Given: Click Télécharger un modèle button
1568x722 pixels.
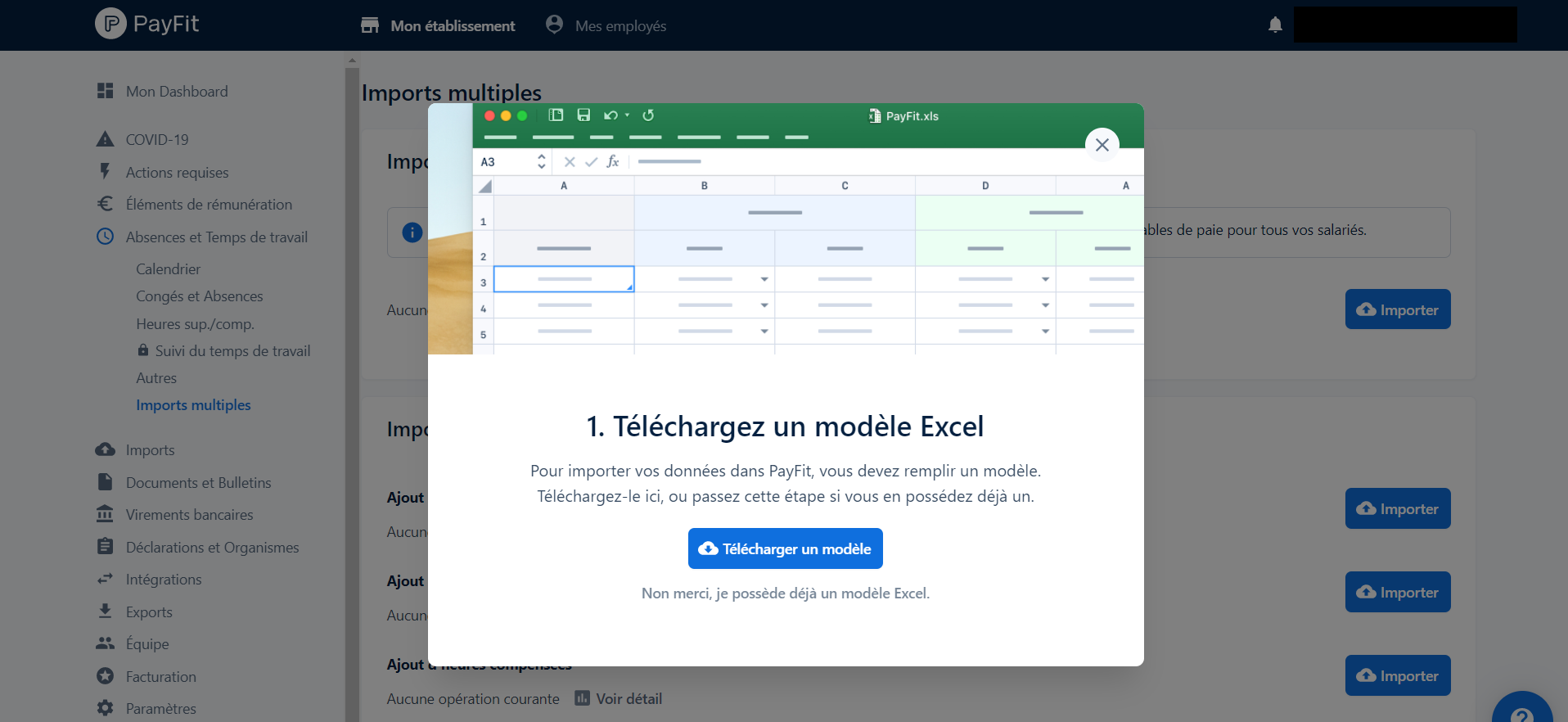Looking at the screenshot, I should (786, 548).
